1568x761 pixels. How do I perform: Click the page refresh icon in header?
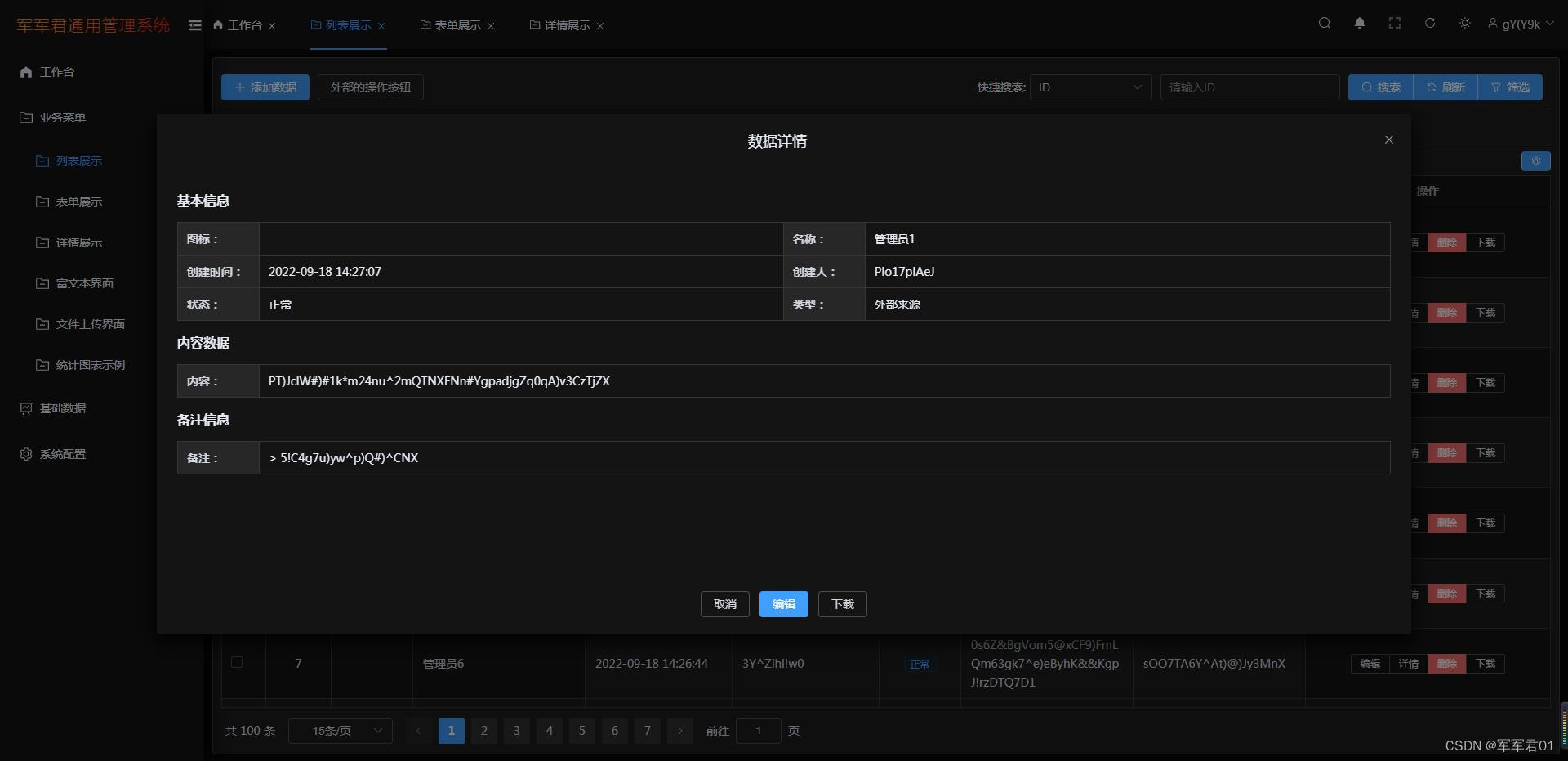click(x=1430, y=23)
